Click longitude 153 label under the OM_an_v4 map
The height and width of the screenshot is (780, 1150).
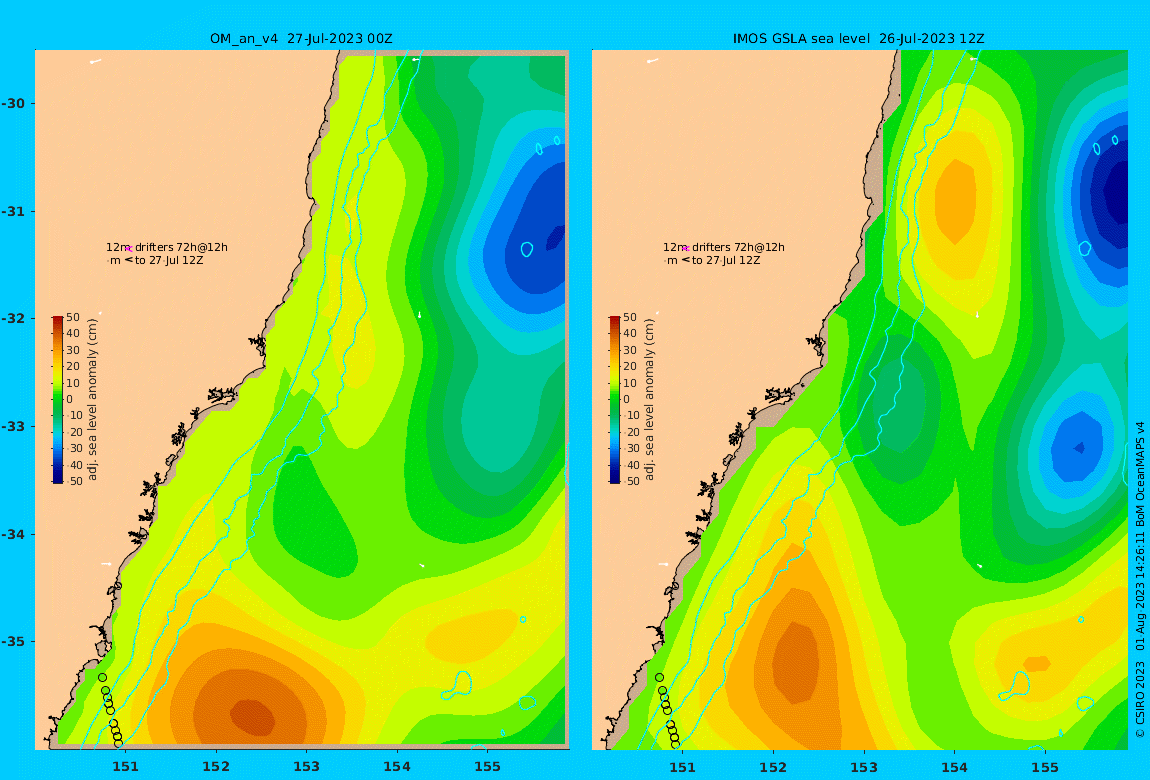[x=307, y=767]
